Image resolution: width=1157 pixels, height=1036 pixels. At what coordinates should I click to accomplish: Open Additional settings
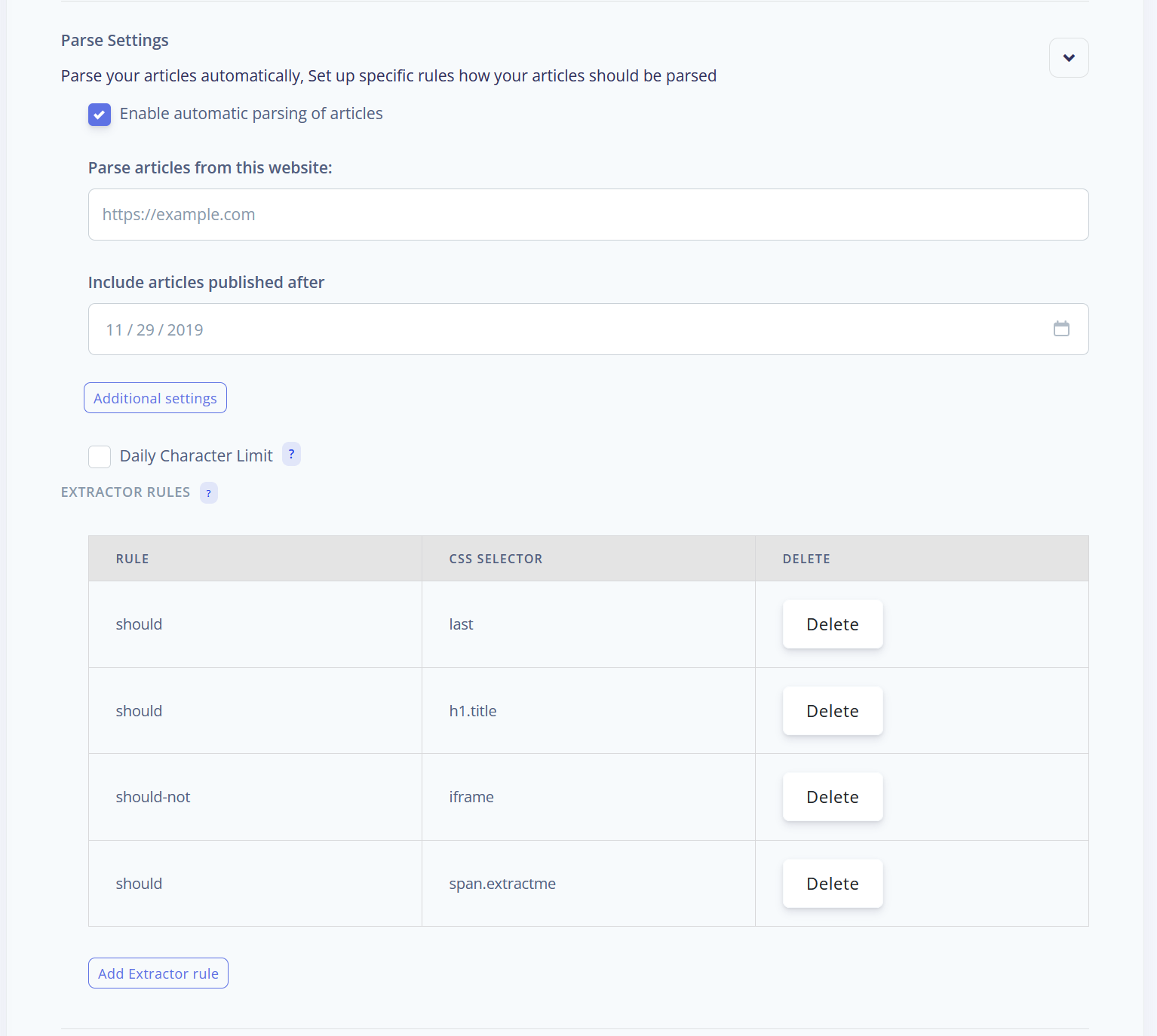[x=155, y=398]
